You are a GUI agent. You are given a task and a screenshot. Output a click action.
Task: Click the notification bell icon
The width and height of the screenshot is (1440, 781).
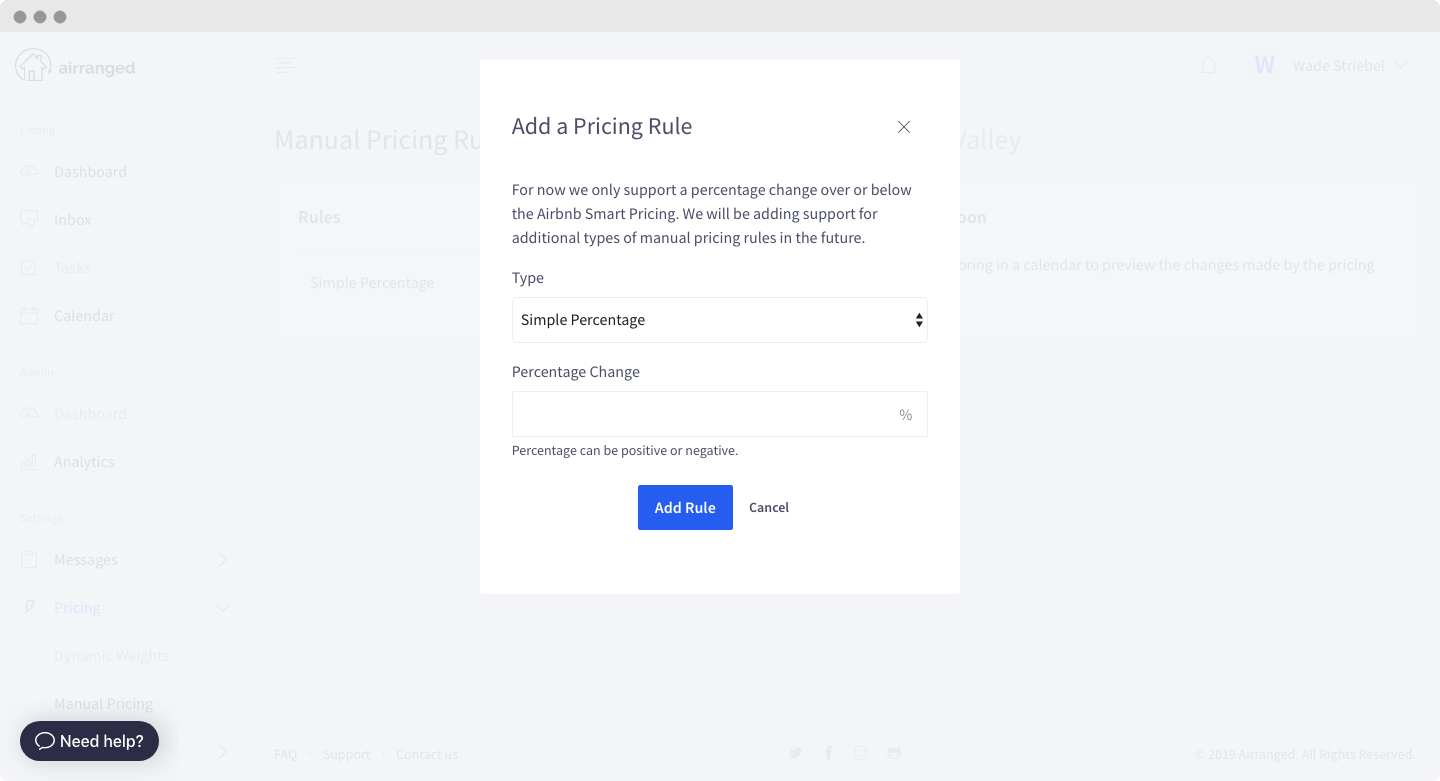click(x=1208, y=66)
